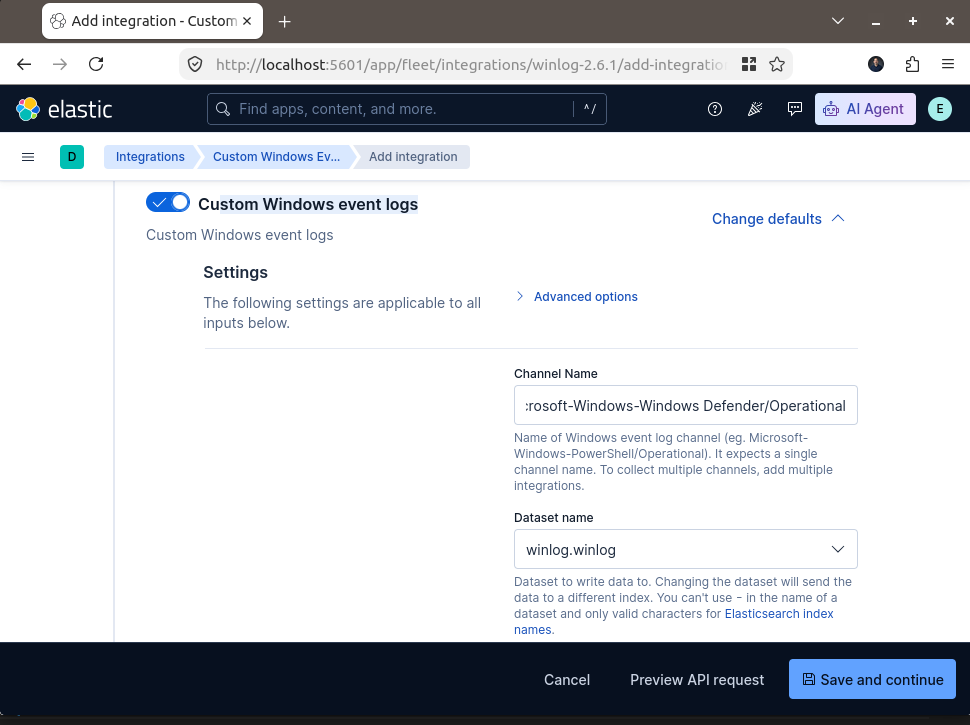Open the QR code grid icon in the address bar
This screenshot has width=970, height=725.
749,64
